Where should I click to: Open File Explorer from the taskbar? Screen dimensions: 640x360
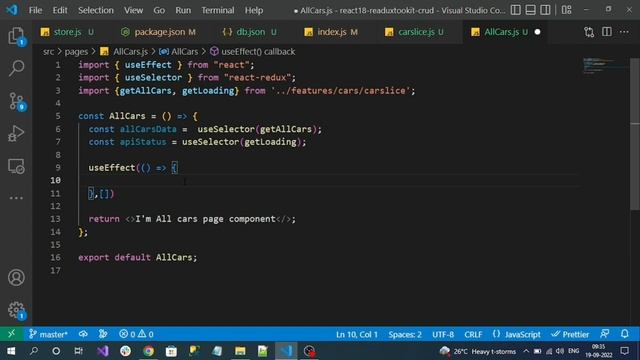click(x=240, y=351)
